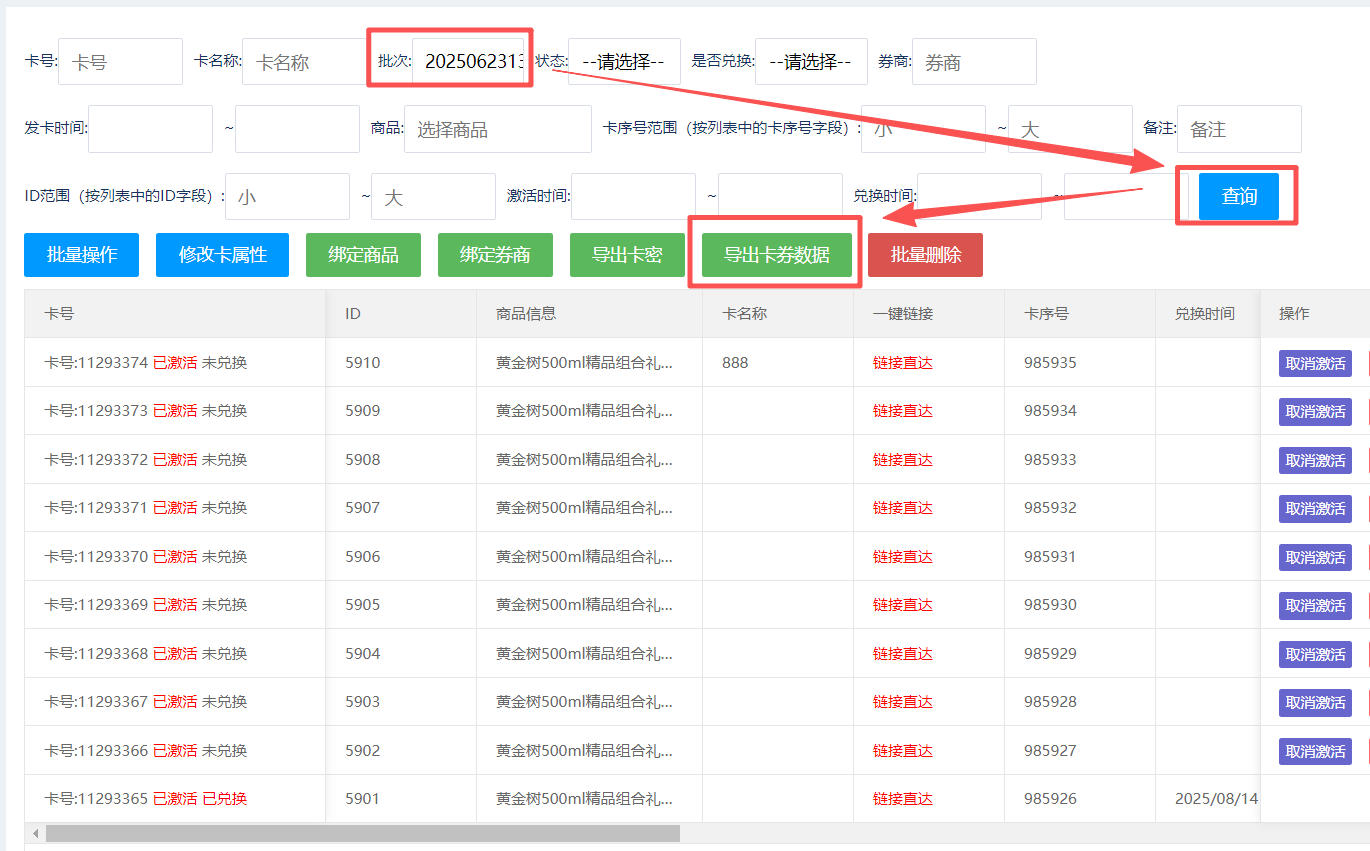Click the green 绑定商品 button

(363, 255)
